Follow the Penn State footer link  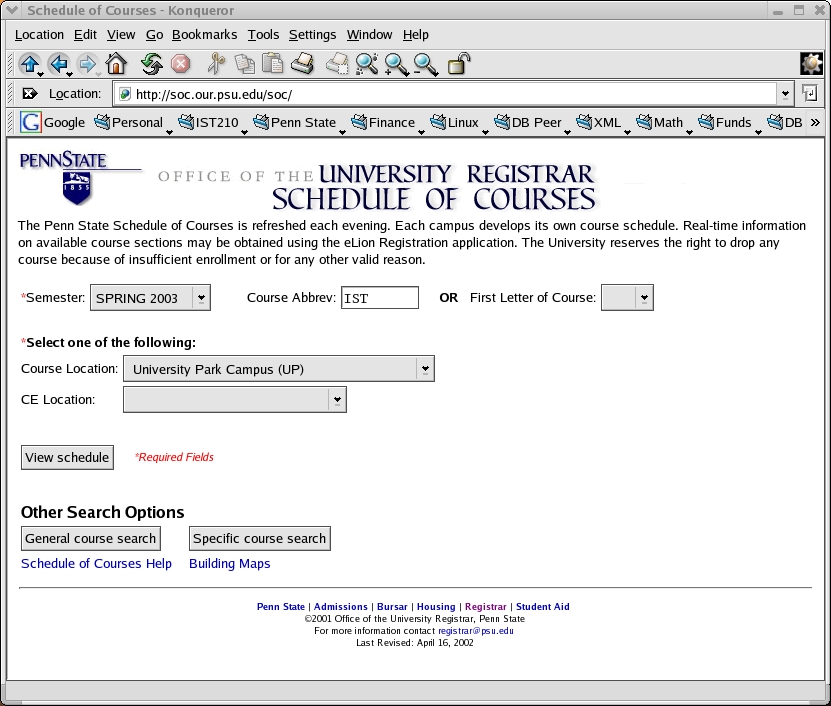click(x=281, y=606)
